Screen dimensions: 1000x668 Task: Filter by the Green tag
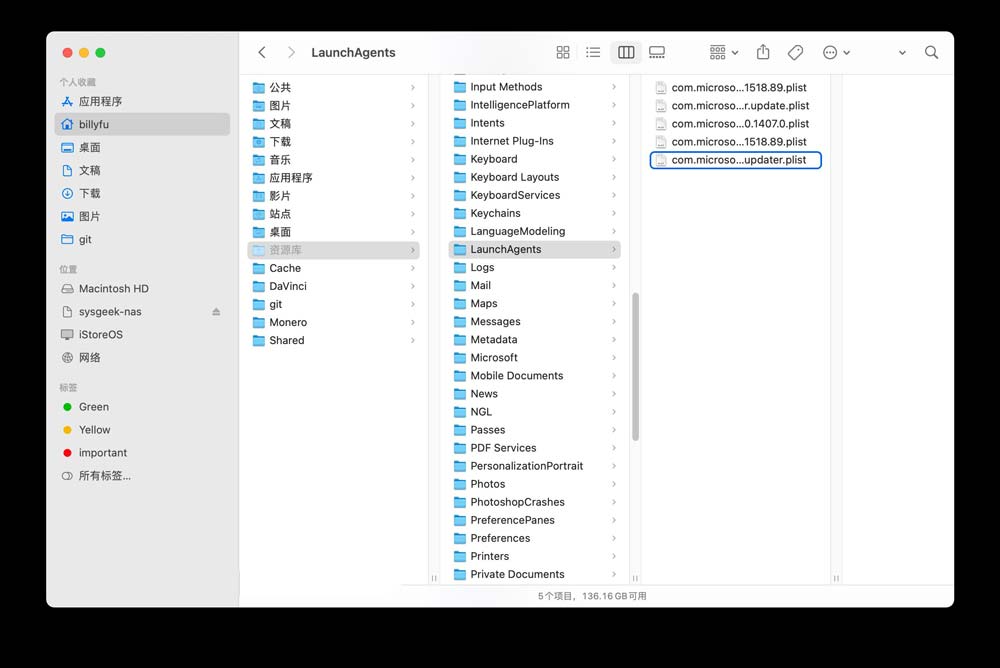pyautogui.click(x=142, y=406)
